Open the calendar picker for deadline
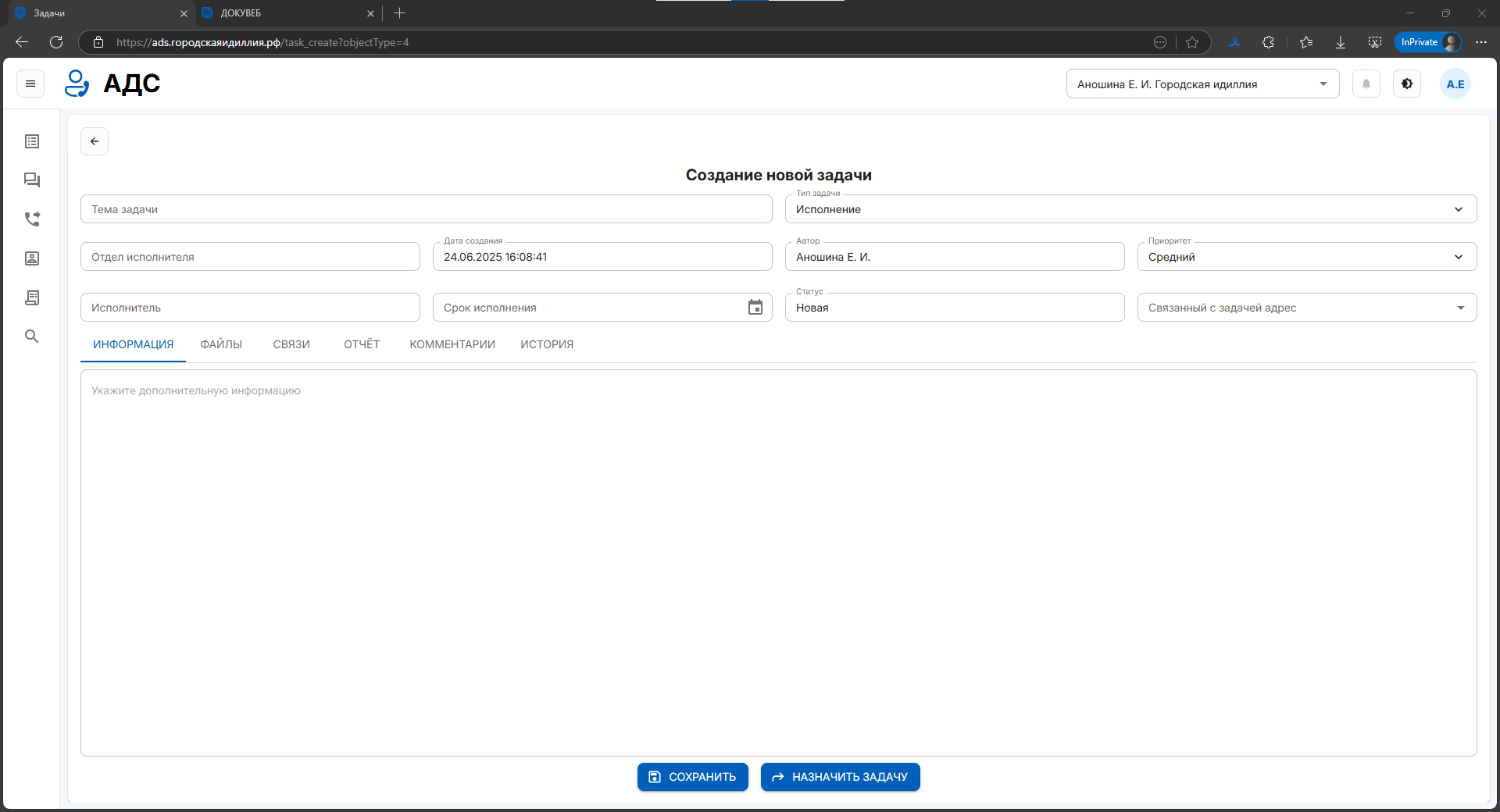The width and height of the screenshot is (1500, 812). pos(755,308)
